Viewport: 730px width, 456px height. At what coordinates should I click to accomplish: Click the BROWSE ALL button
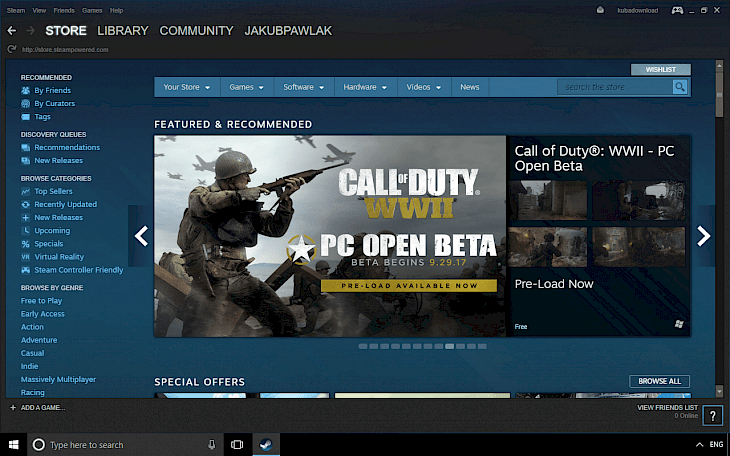[659, 381]
